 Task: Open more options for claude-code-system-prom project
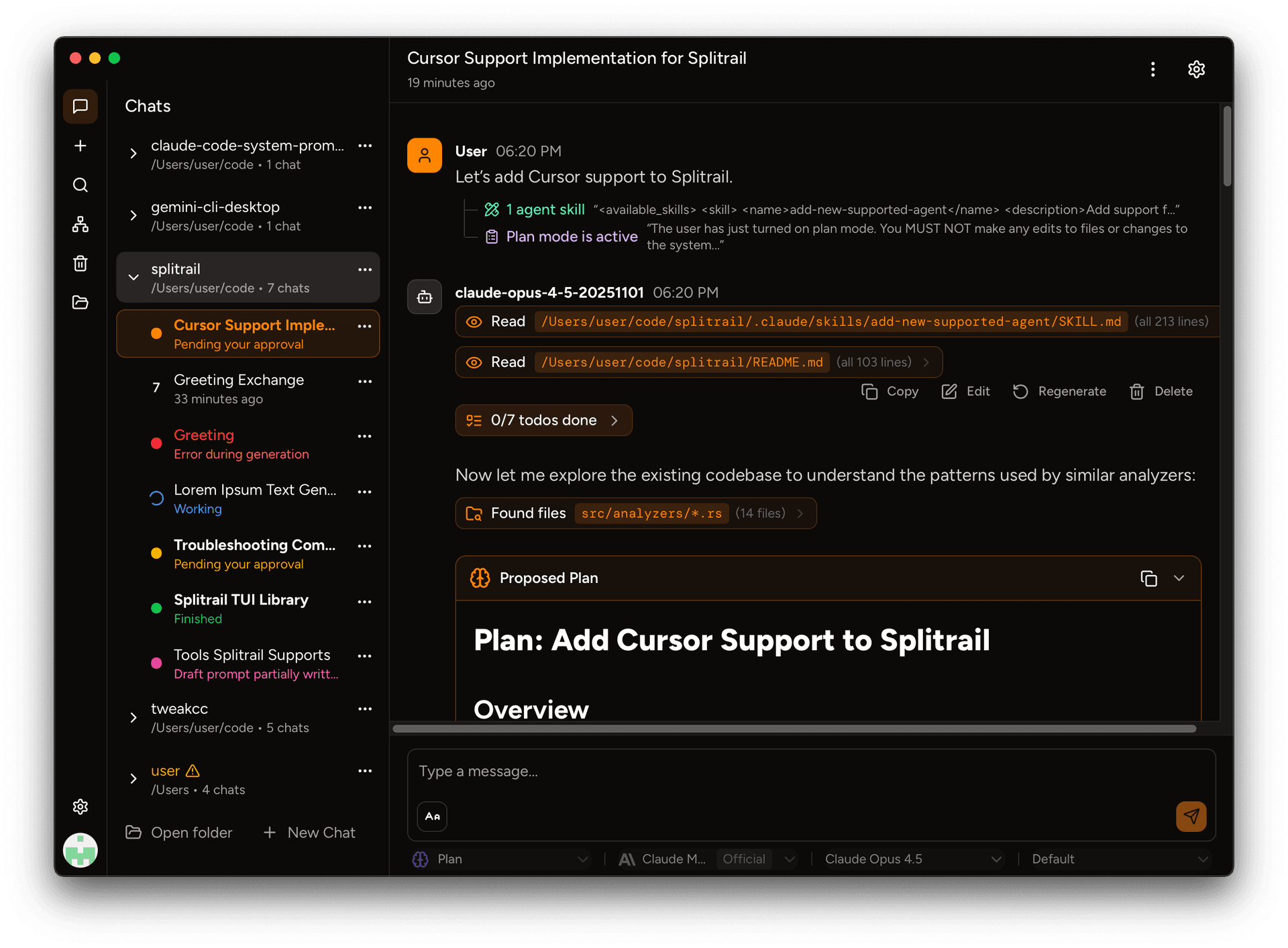365,146
